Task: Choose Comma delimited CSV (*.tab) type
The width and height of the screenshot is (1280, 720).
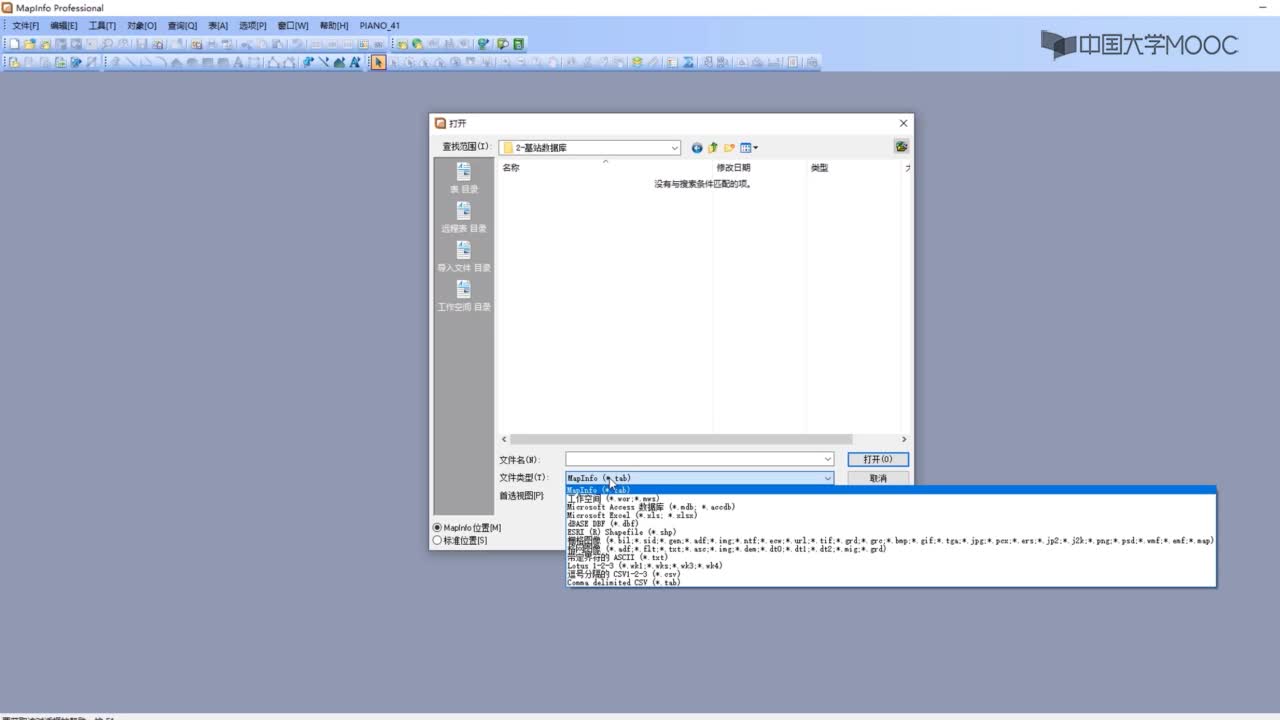Action: click(x=890, y=582)
